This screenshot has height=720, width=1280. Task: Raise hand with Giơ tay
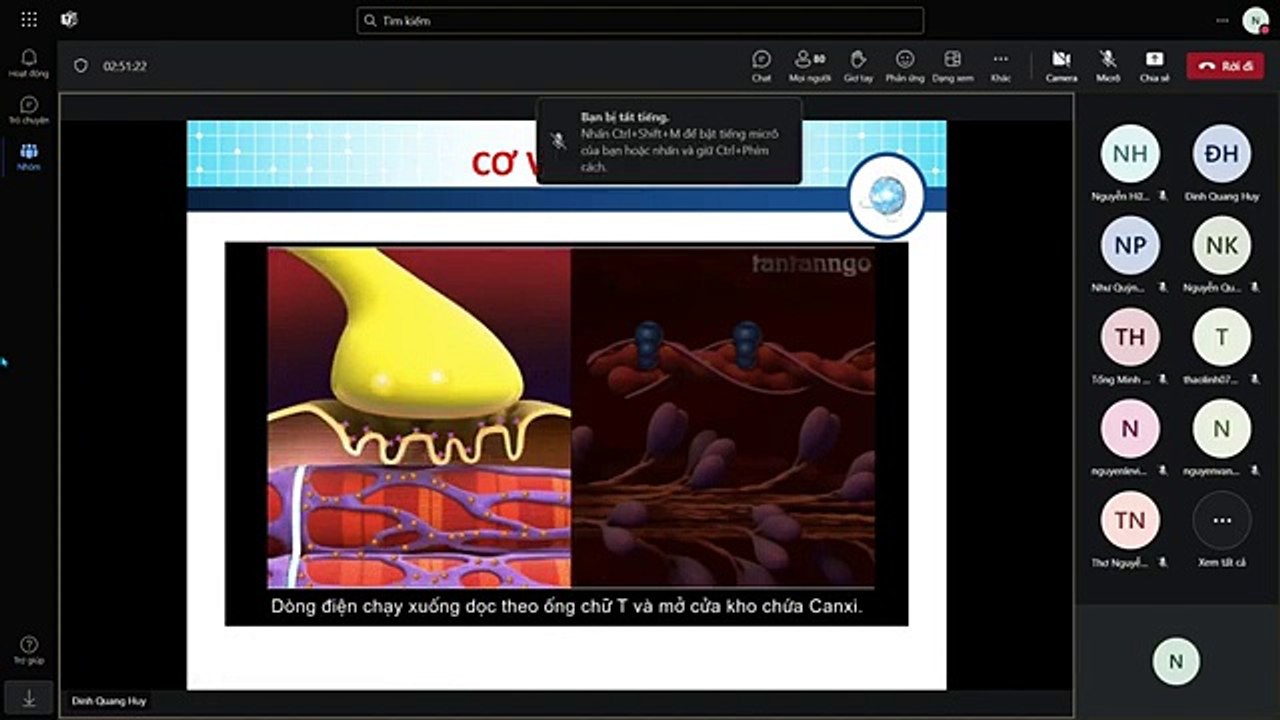(858, 66)
